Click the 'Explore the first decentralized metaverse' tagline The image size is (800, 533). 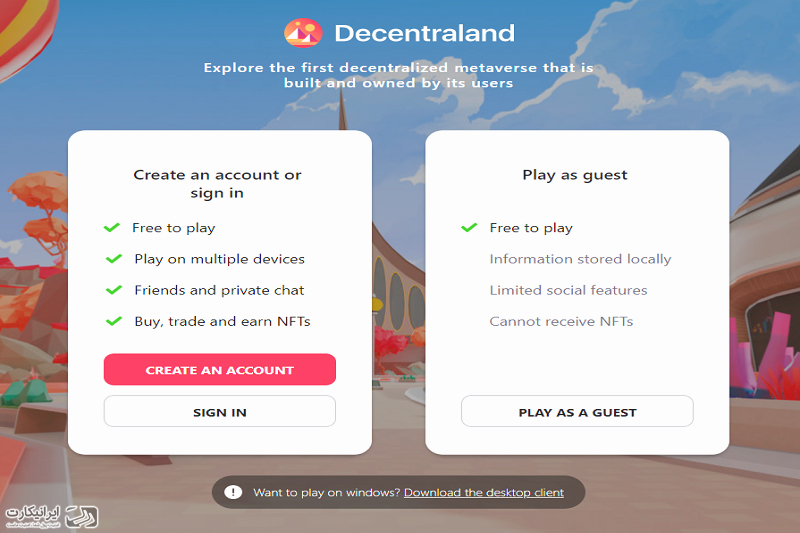[398, 75]
